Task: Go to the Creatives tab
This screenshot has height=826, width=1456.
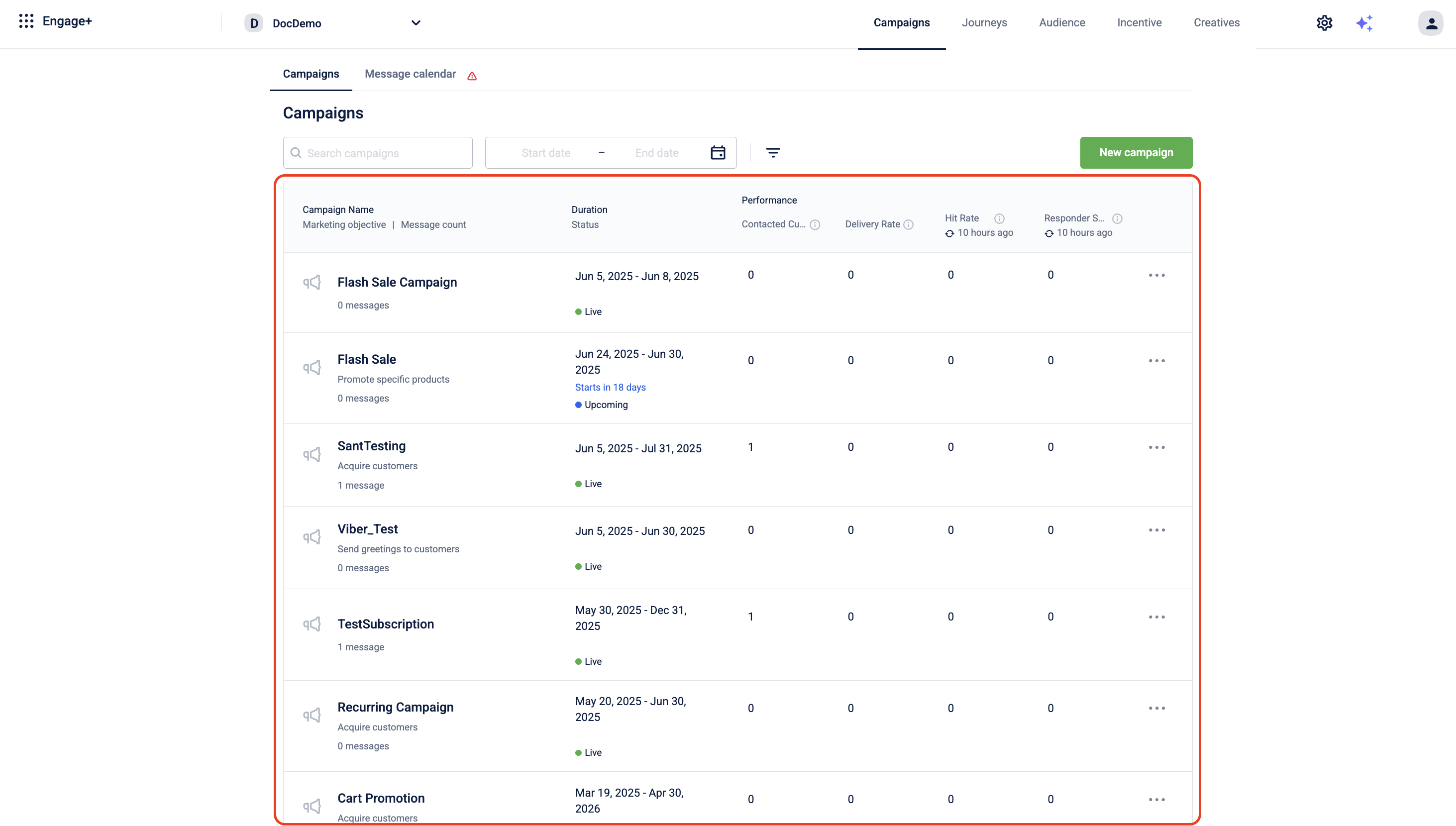Action: click(1216, 23)
